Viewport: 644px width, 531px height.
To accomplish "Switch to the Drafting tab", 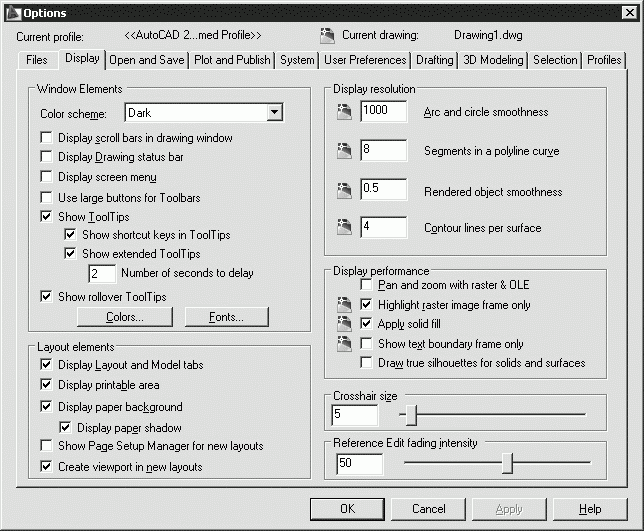I will [434, 60].
